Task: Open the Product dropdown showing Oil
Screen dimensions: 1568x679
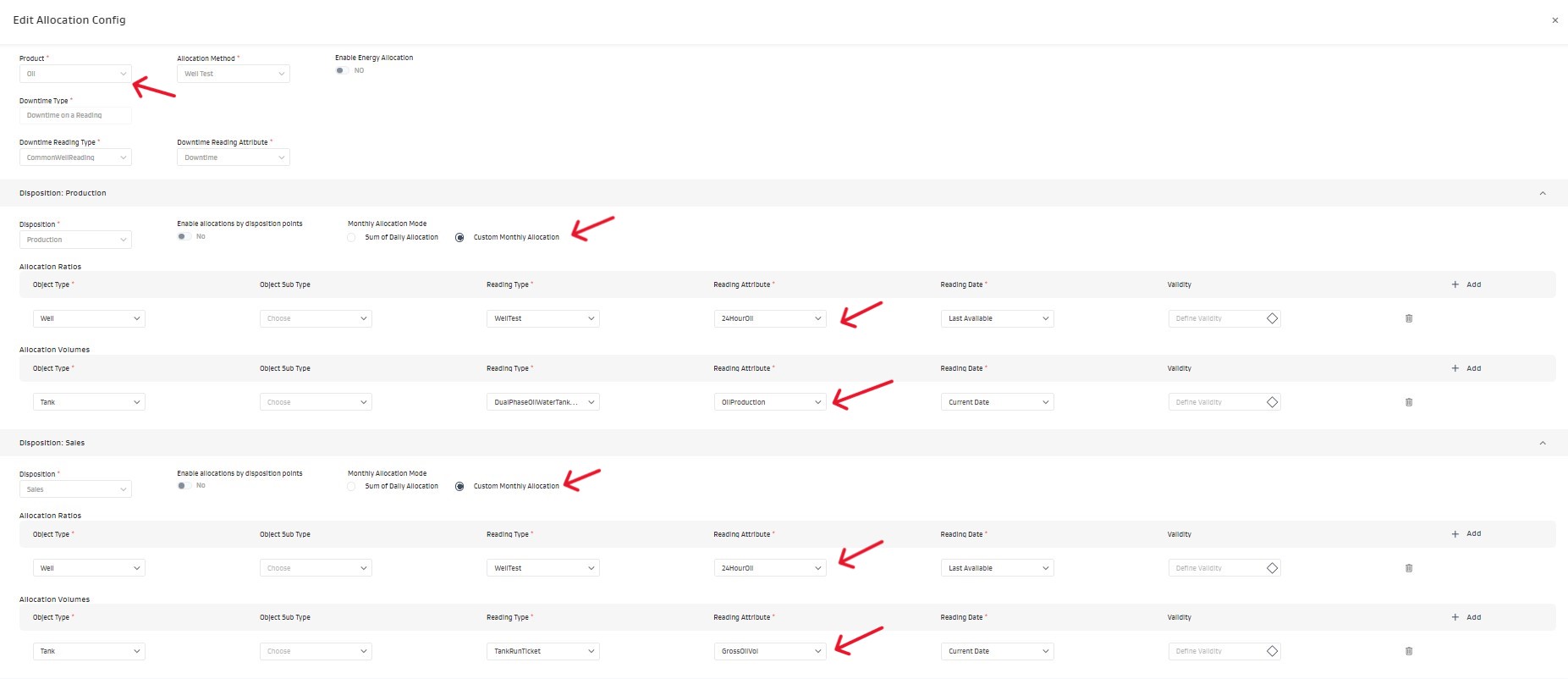Action: (x=75, y=74)
